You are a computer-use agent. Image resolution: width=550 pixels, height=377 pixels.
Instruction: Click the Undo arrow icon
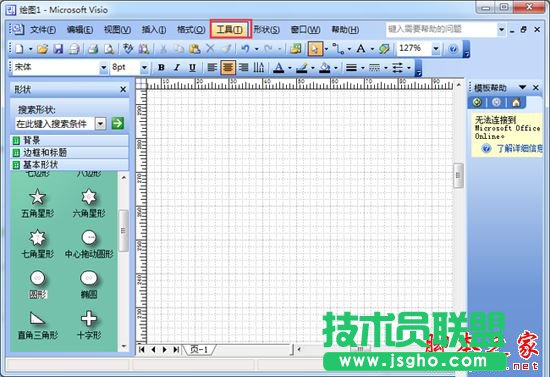click(x=245, y=49)
